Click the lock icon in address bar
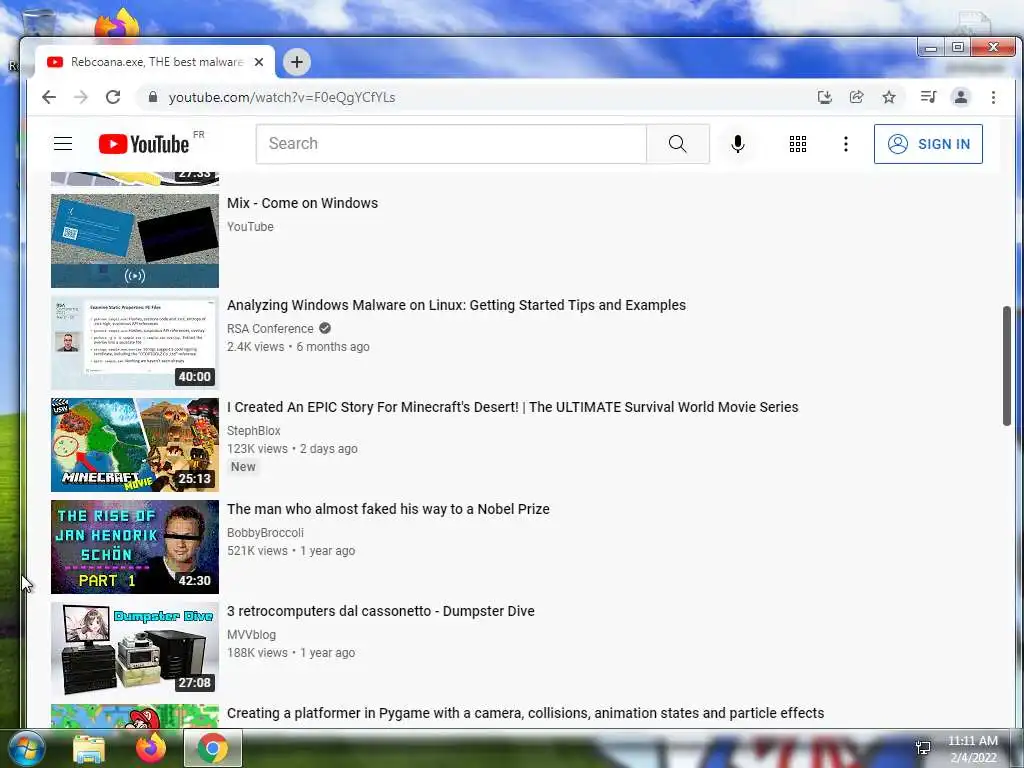 153,97
